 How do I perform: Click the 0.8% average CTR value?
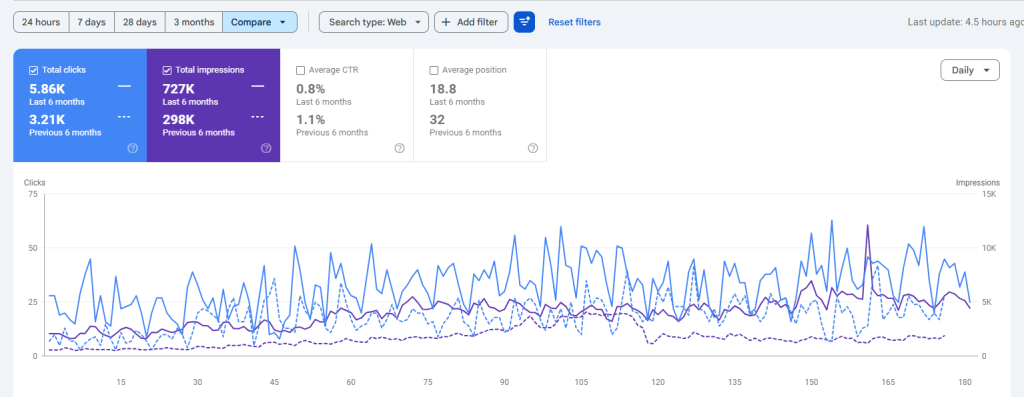pos(310,89)
